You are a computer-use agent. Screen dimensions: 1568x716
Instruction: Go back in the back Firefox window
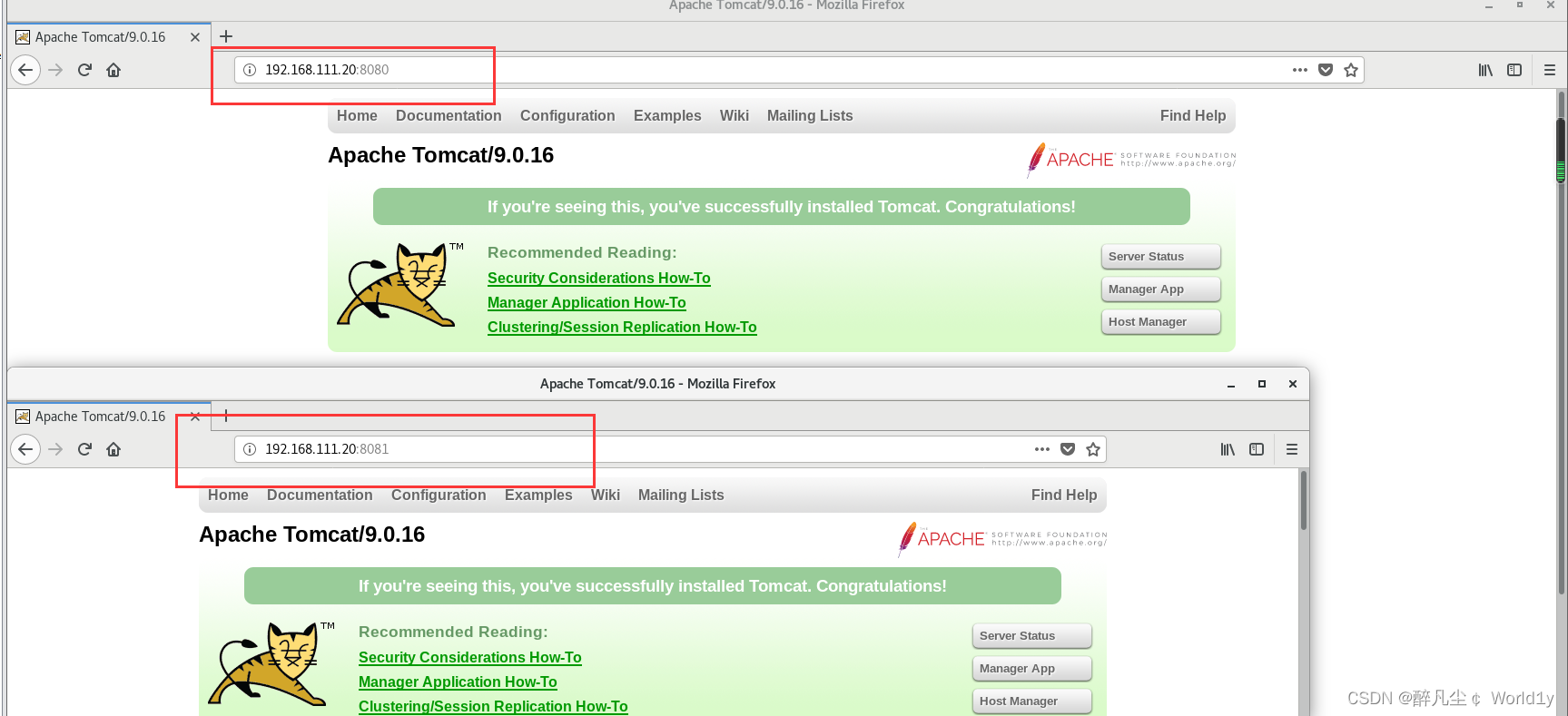pyautogui.click(x=25, y=70)
